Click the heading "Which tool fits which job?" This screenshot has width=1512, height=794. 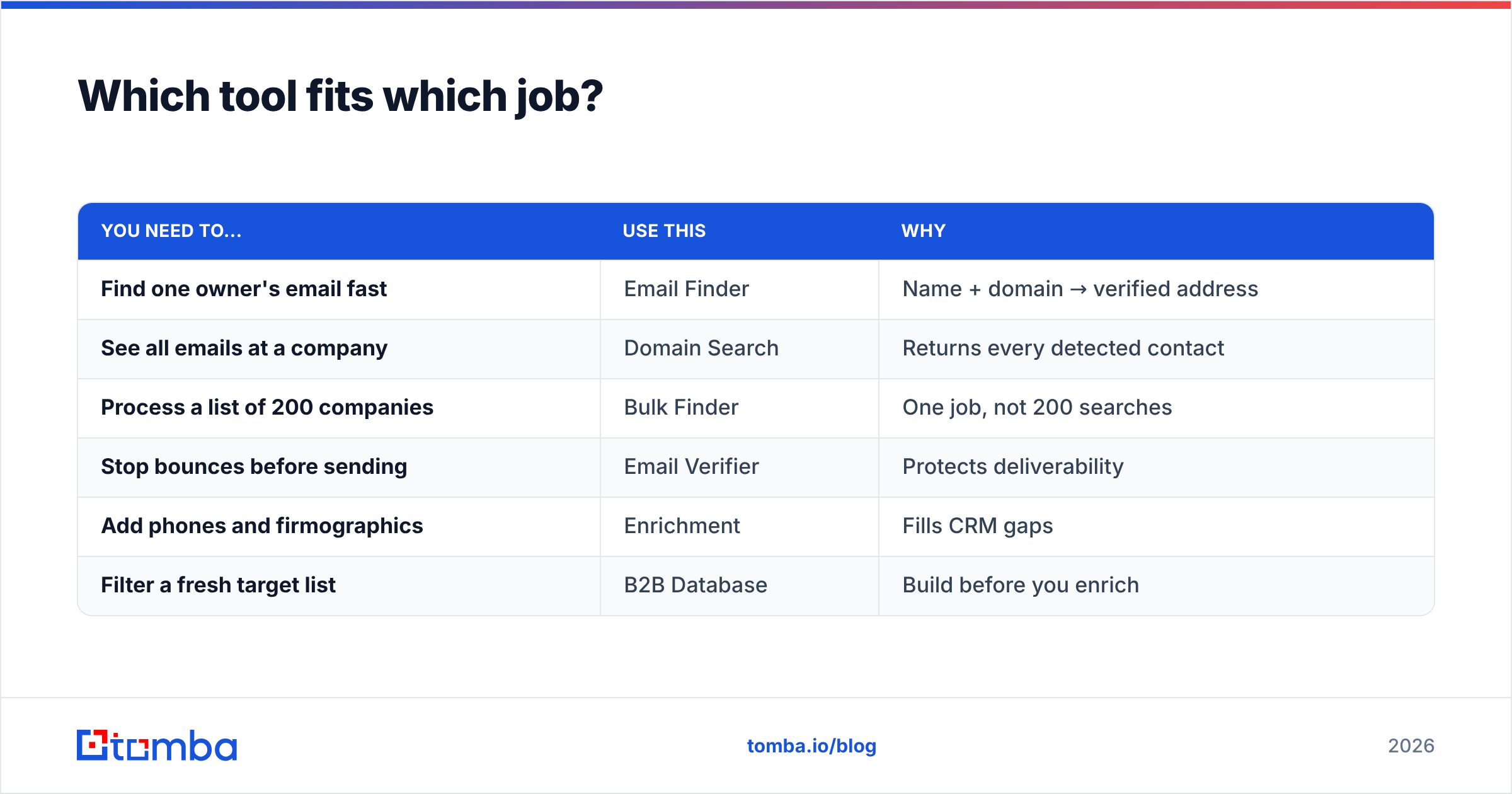[x=340, y=96]
